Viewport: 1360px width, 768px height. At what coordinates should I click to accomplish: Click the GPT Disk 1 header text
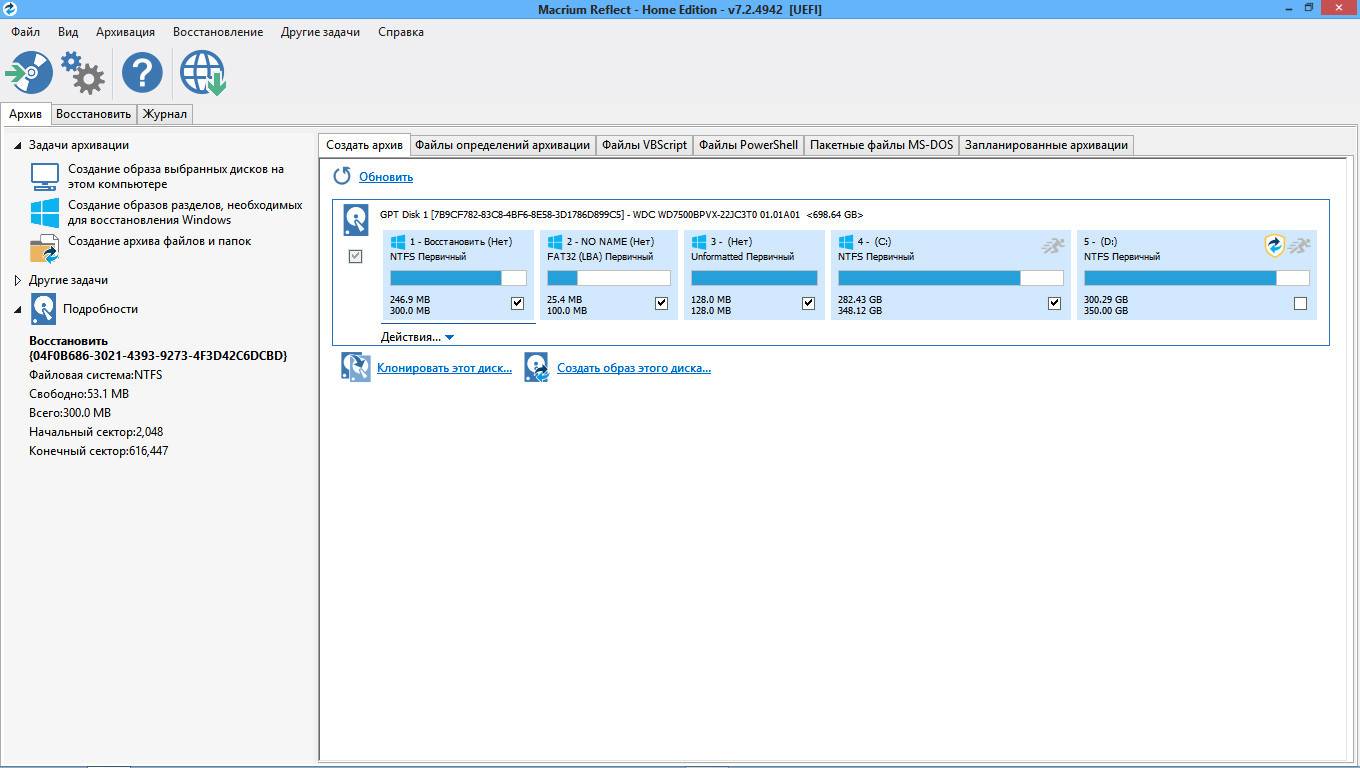point(621,214)
